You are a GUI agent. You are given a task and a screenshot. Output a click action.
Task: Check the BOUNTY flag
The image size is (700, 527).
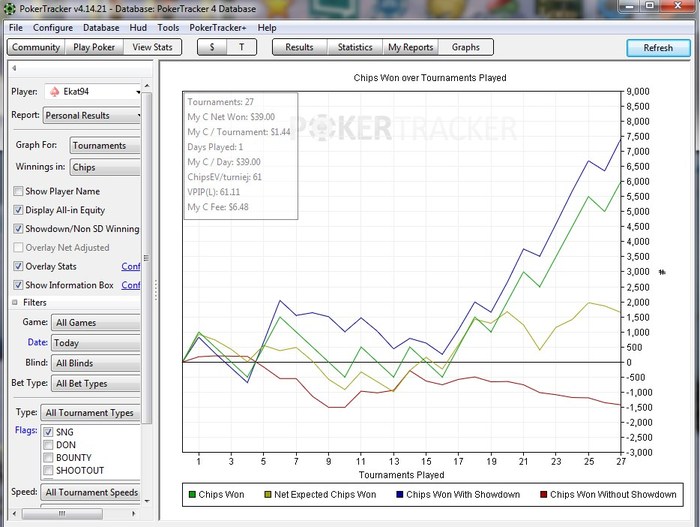48,457
